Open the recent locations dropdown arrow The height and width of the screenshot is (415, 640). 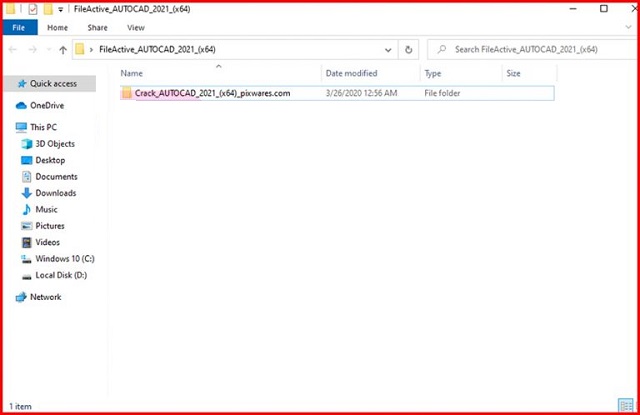49,50
